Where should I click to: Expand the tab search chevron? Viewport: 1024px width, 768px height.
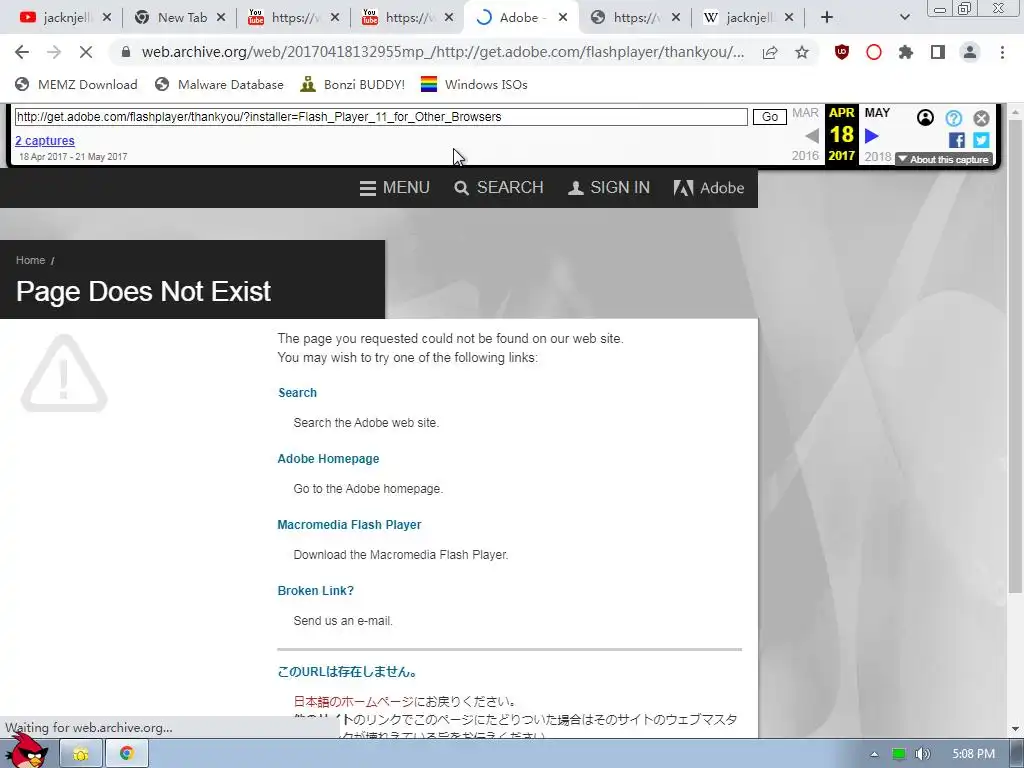point(904,18)
